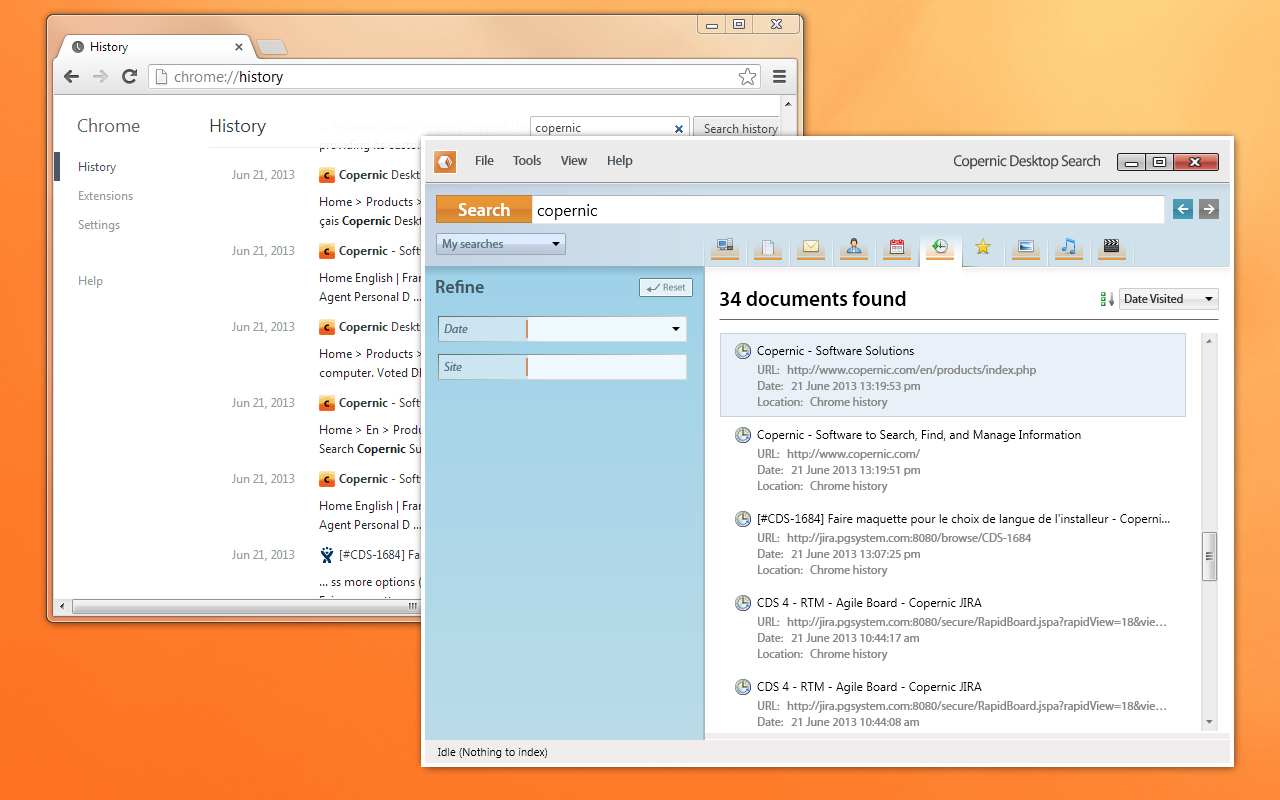This screenshot has width=1280, height=800.
Task: Select the Calendar category icon
Action: pos(897,247)
